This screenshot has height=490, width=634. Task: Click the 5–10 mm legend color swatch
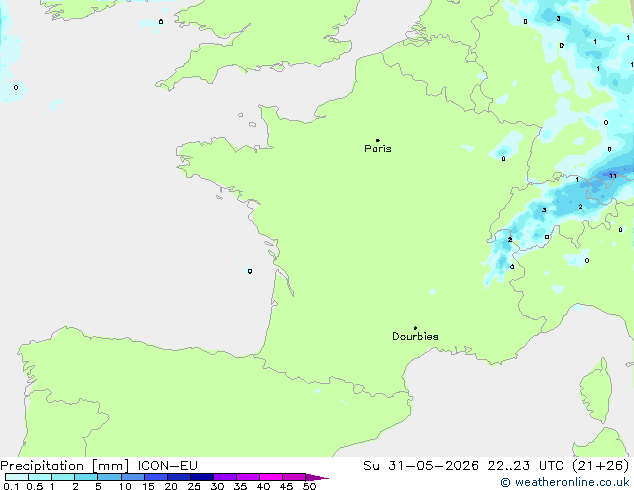pos(109,477)
